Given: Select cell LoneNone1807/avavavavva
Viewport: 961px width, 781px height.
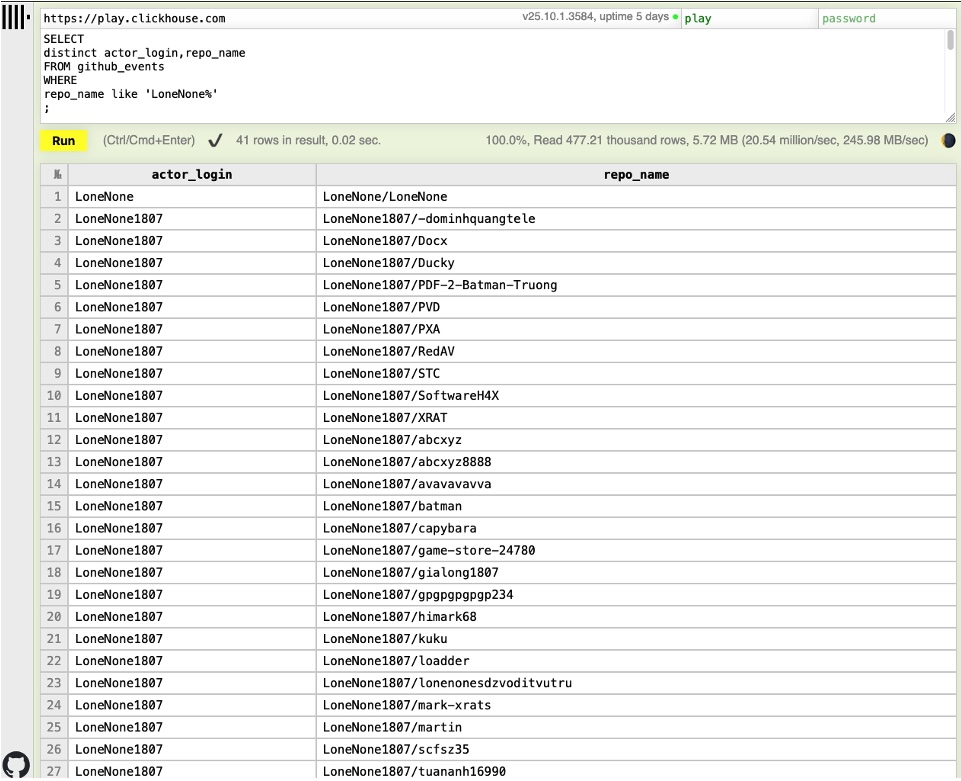Looking at the screenshot, I should point(636,484).
